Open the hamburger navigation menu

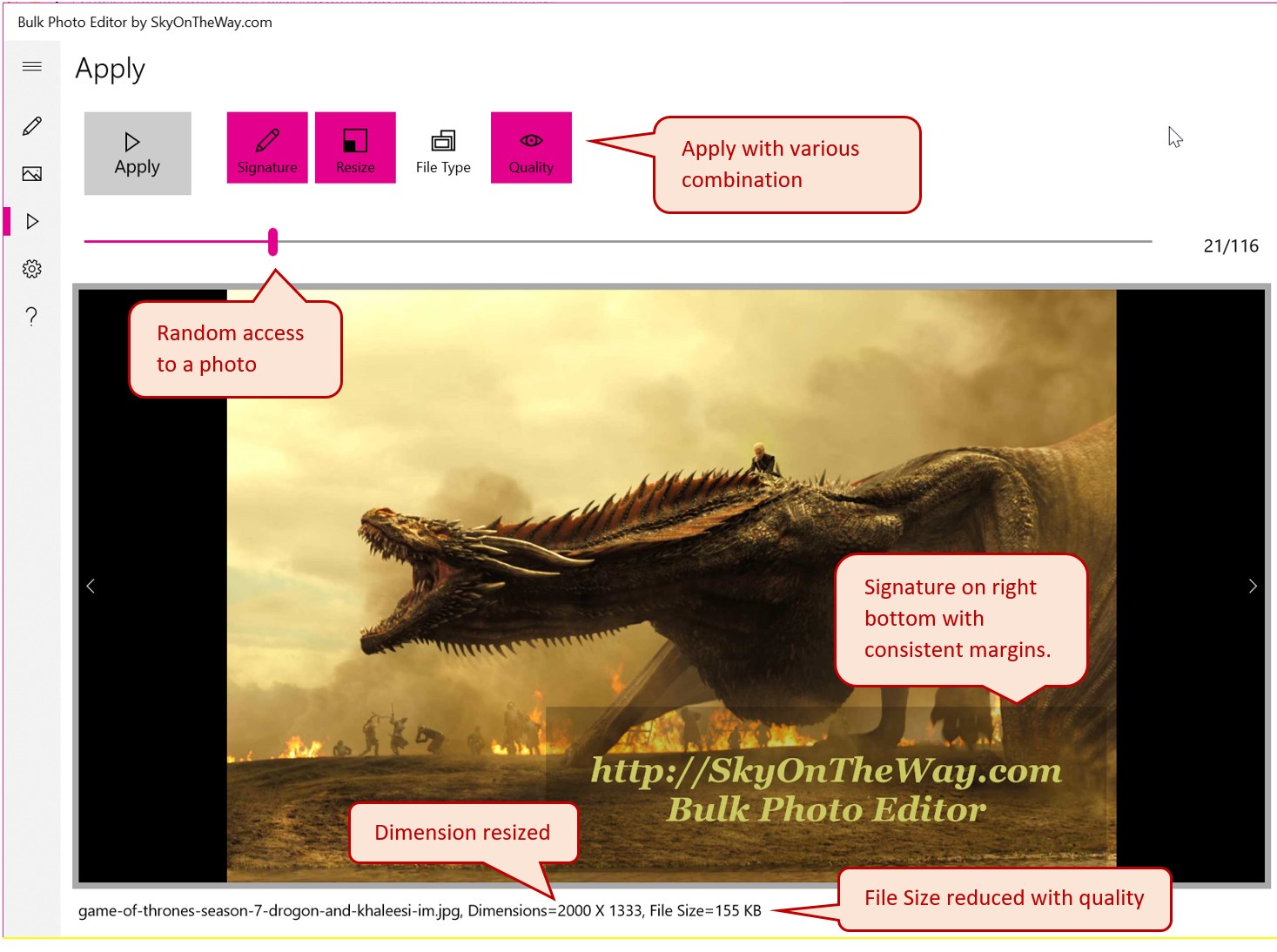pyautogui.click(x=32, y=66)
